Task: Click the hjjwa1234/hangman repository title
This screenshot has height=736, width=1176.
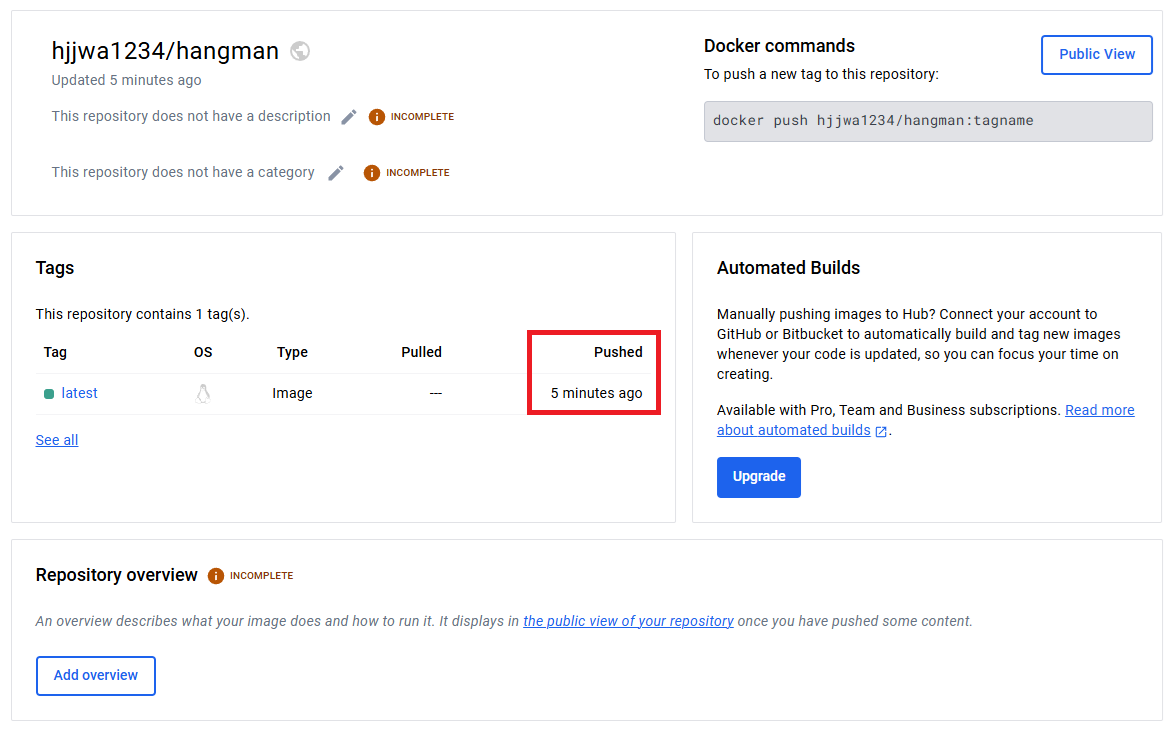Action: point(164,51)
